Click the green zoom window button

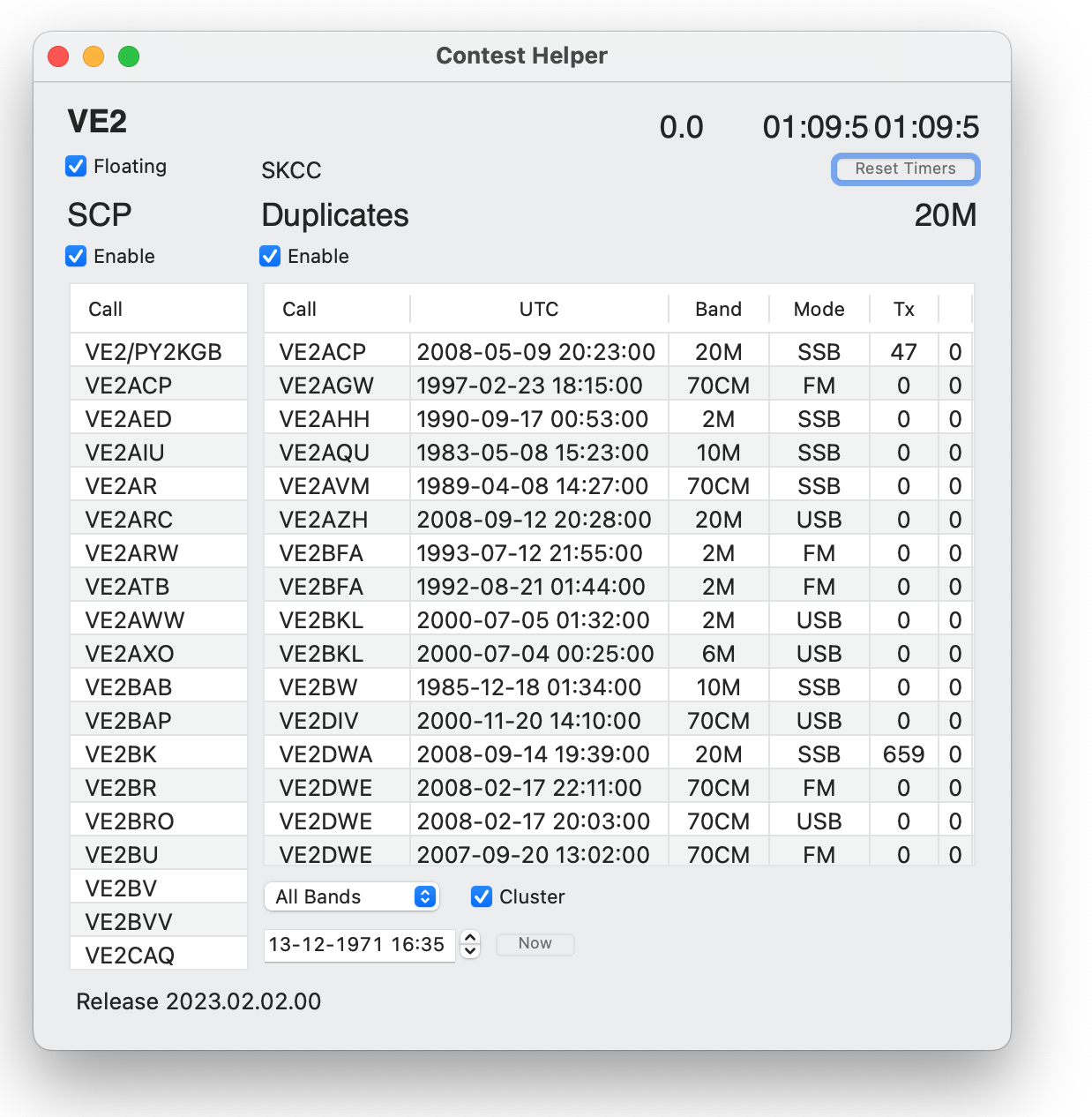coord(129,56)
